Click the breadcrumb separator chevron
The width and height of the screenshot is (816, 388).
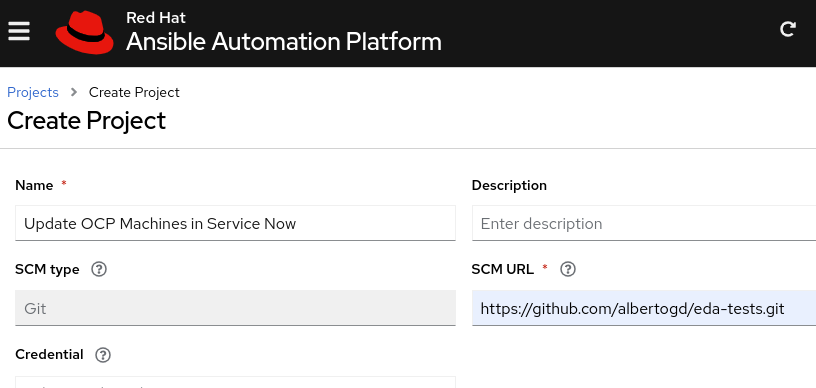tap(74, 92)
